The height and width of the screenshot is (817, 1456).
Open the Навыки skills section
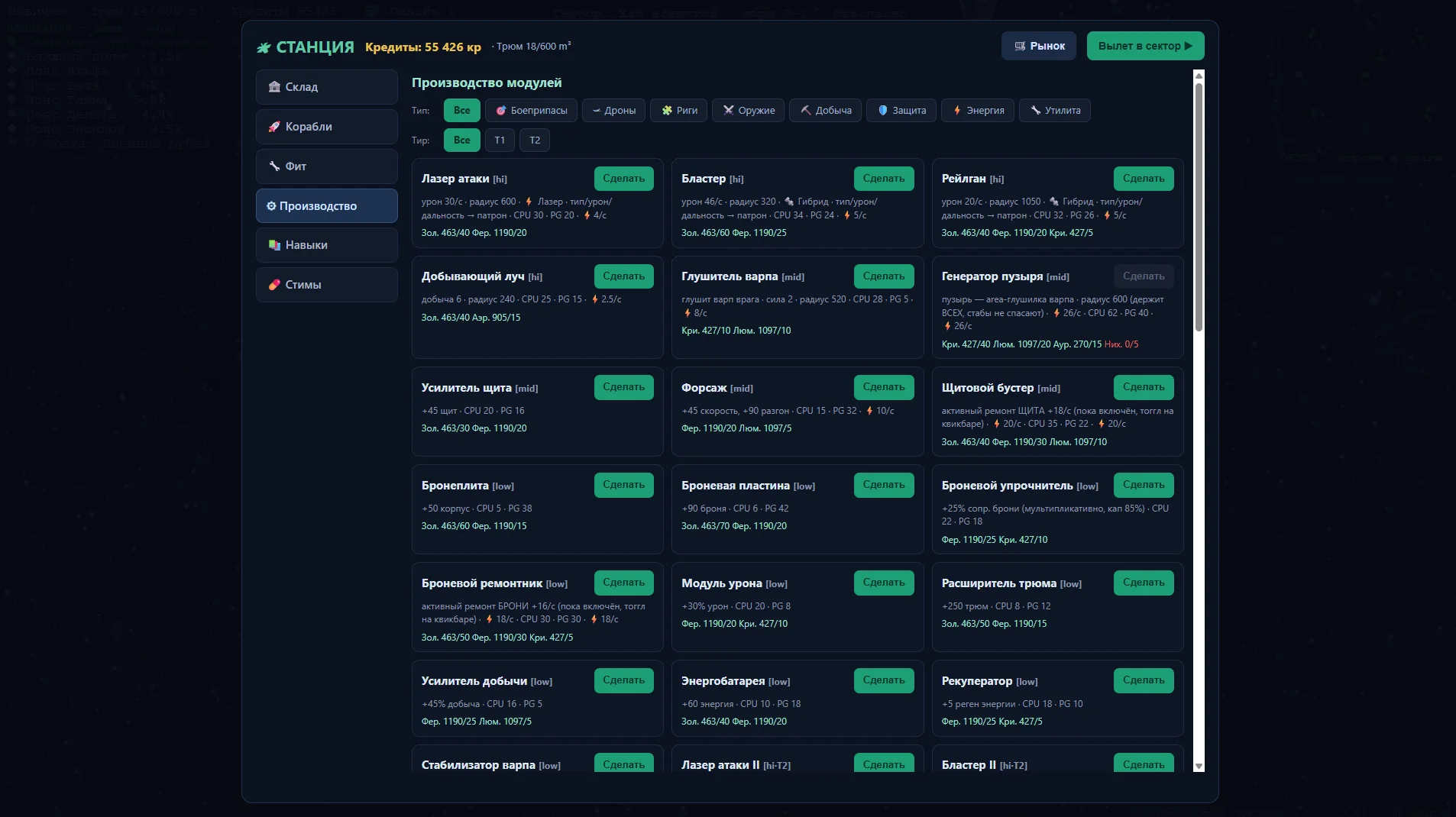pos(326,245)
